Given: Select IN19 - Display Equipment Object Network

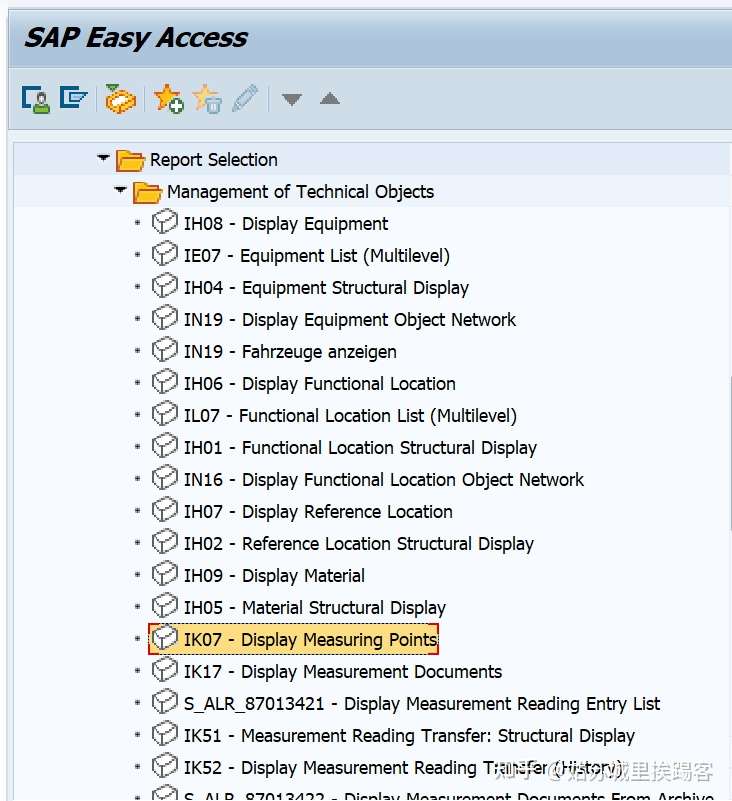Looking at the screenshot, I should (x=350, y=320).
